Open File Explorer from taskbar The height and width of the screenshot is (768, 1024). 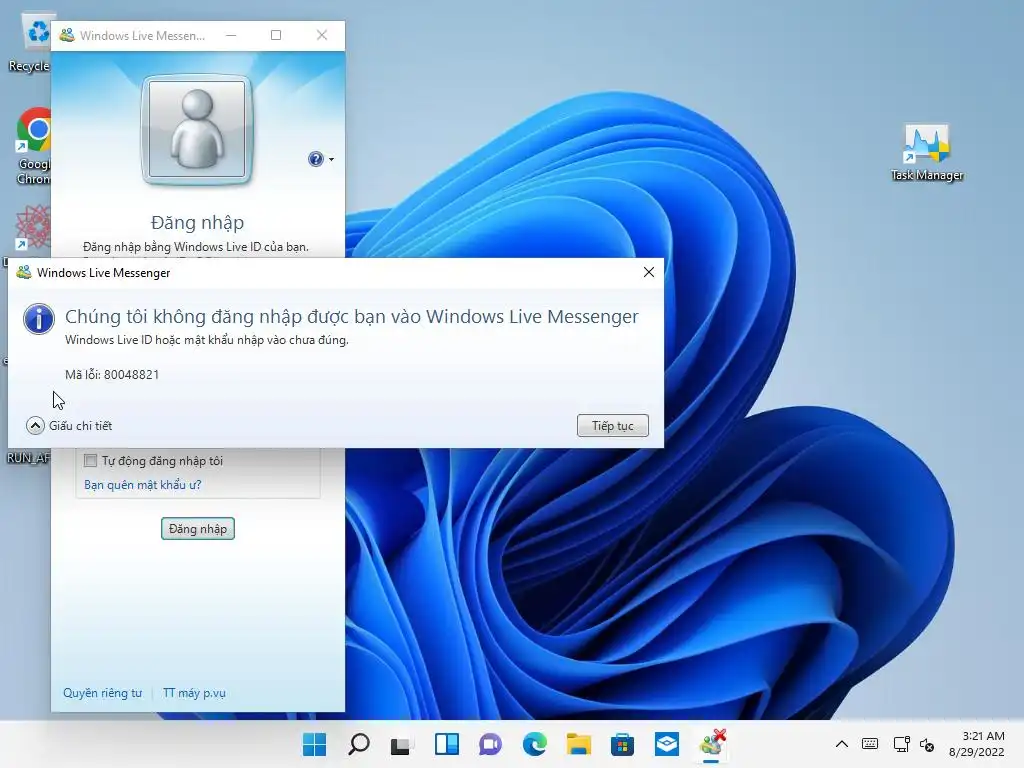[579, 744]
